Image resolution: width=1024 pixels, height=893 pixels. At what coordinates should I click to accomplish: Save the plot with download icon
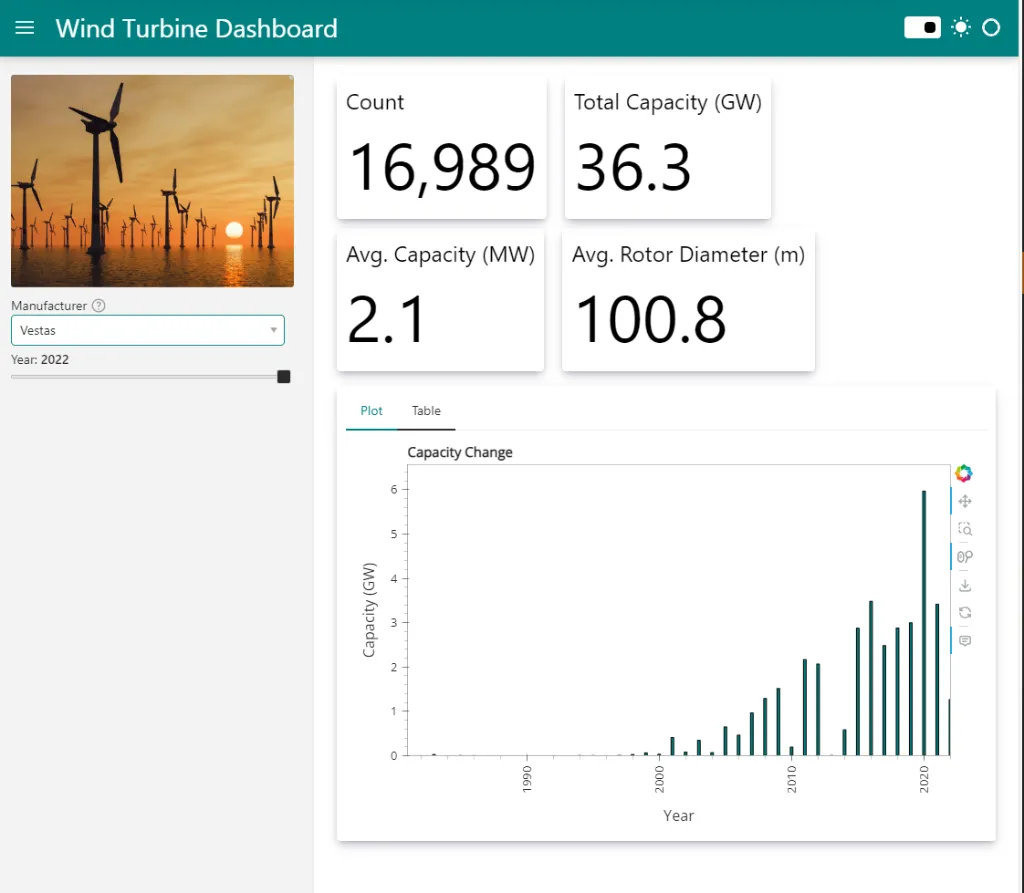pyautogui.click(x=964, y=585)
